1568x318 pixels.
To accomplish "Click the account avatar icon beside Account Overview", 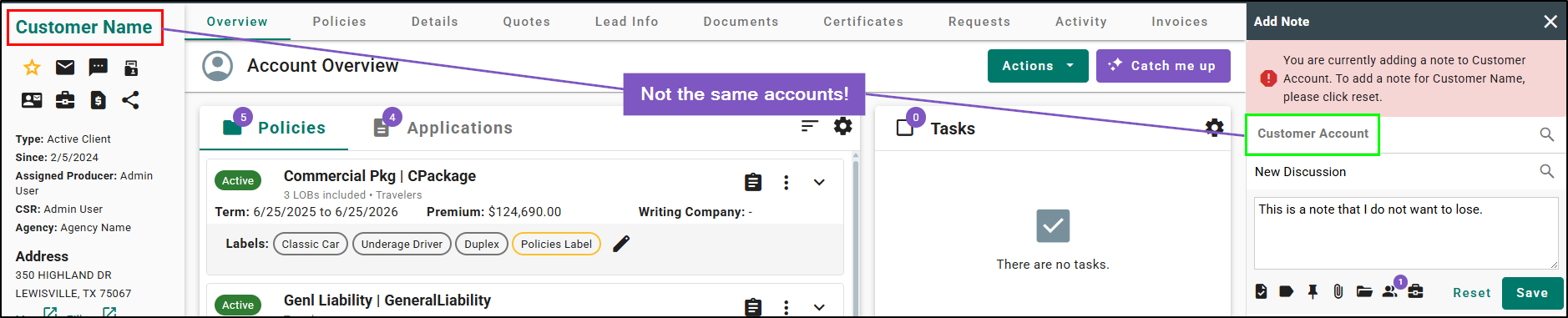I will point(218,66).
